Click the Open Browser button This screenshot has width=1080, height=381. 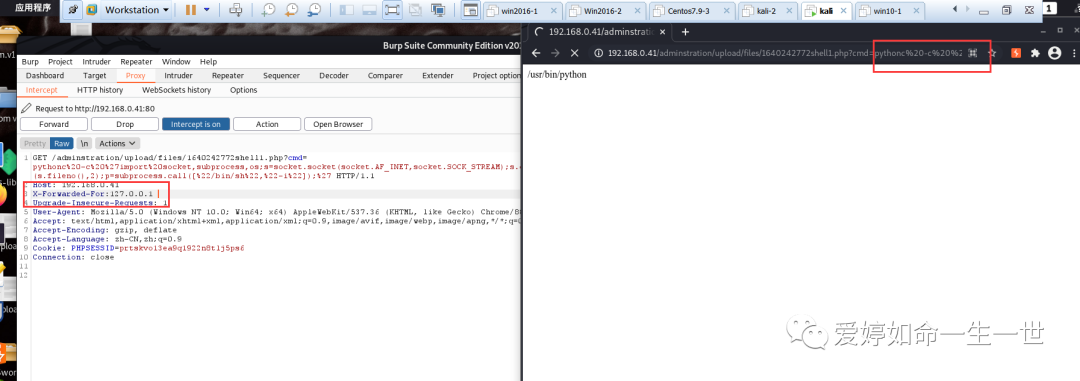click(338, 124)
